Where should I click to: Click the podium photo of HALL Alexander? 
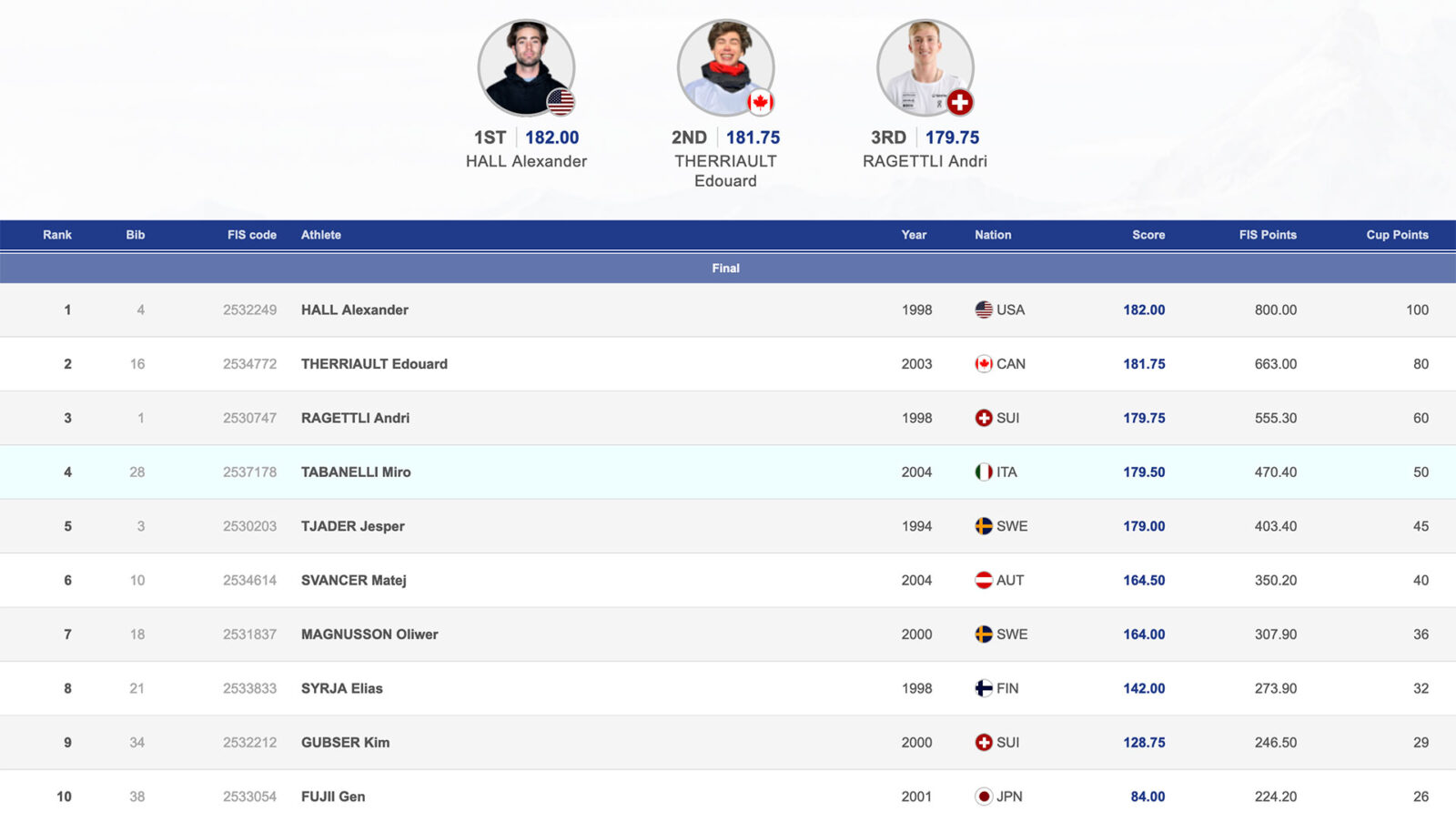pyautogui.click(x=527, y=67)
